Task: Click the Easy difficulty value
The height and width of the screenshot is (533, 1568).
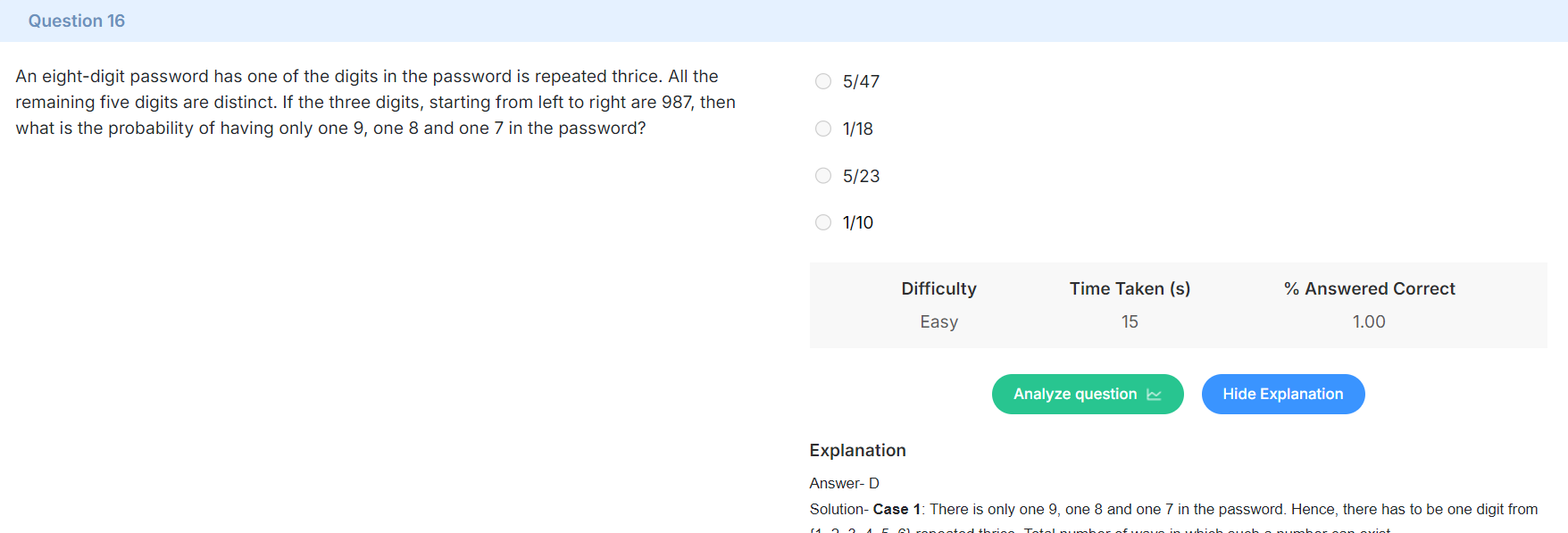Action: tap(938, 321)
